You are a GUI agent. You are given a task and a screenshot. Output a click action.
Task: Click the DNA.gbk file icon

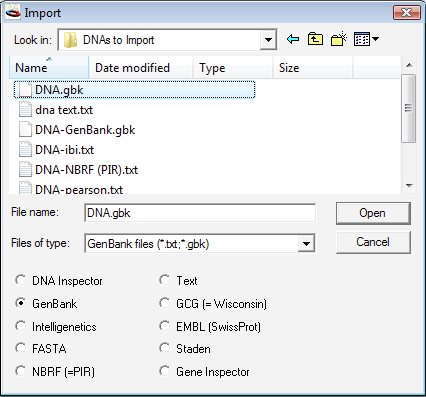tap(25, 90)
